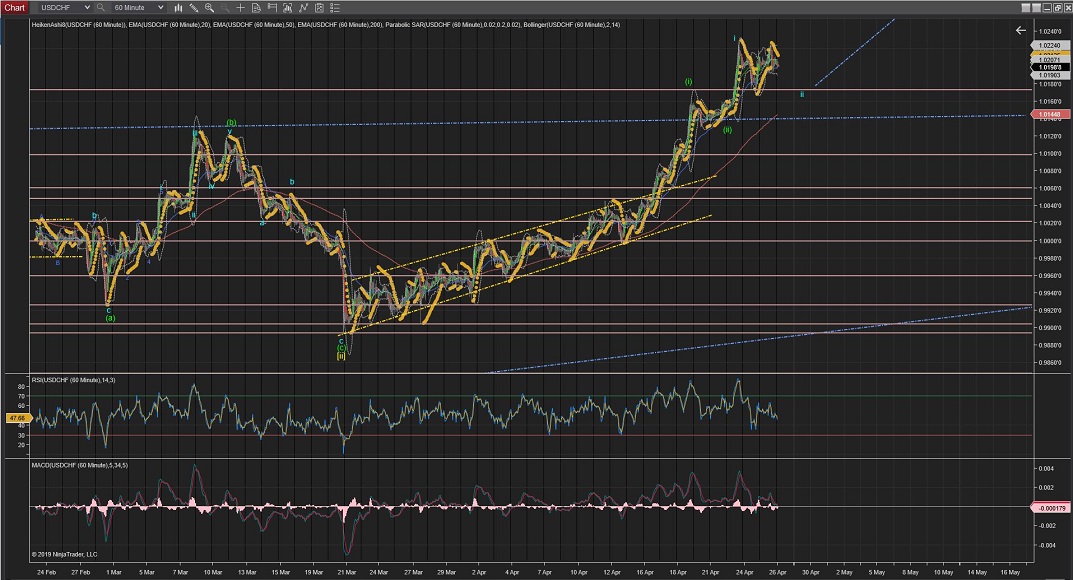The image size is (1073, 580).
Task: Select the HeikenAshi indicator label text
Action: [79, 25]
